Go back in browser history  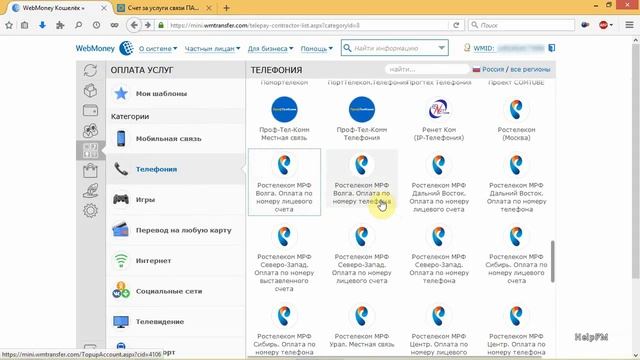click(133, 25)
